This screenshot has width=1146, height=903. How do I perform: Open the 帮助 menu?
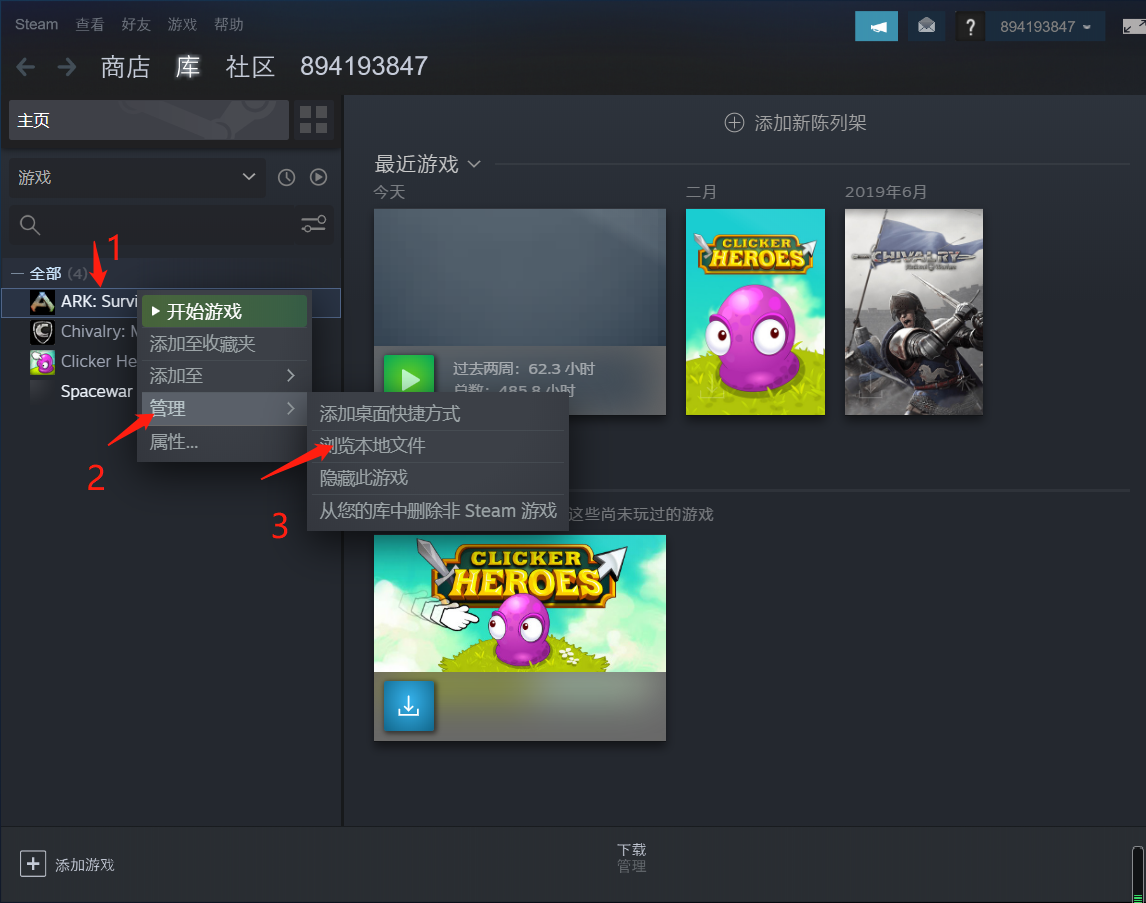point(229,25)
